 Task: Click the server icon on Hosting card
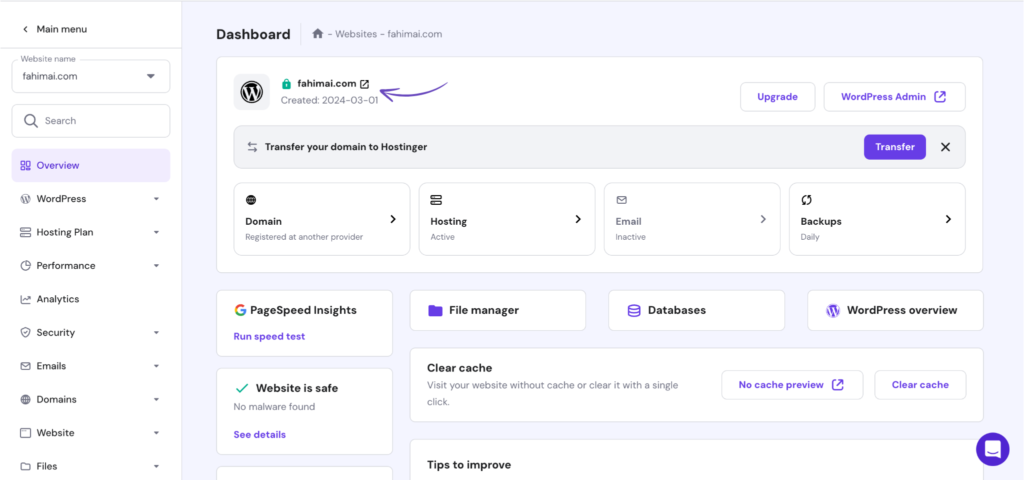point(436,200)
